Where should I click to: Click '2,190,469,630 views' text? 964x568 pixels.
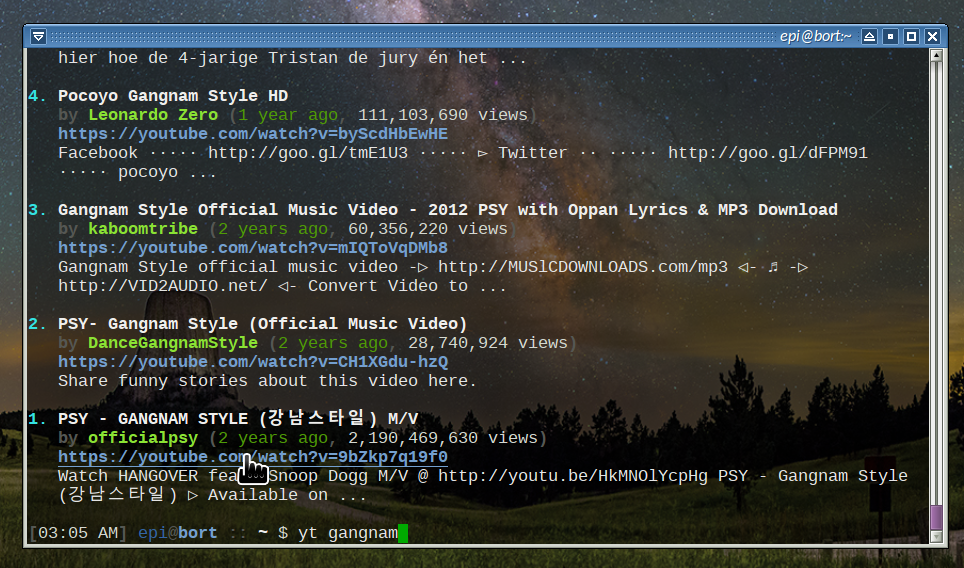[x=443, y=438]
